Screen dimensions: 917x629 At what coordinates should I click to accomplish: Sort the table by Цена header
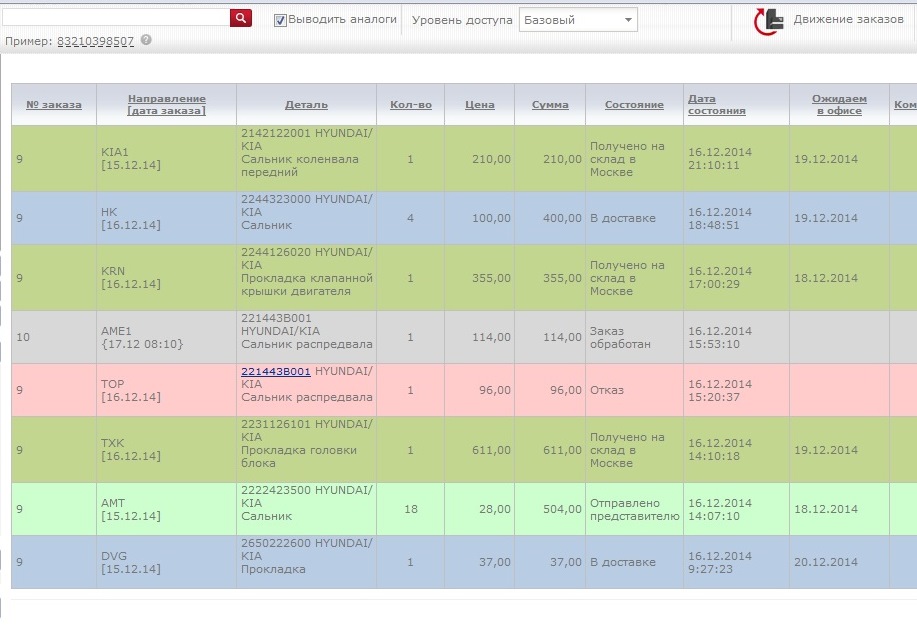coord(480,104)
